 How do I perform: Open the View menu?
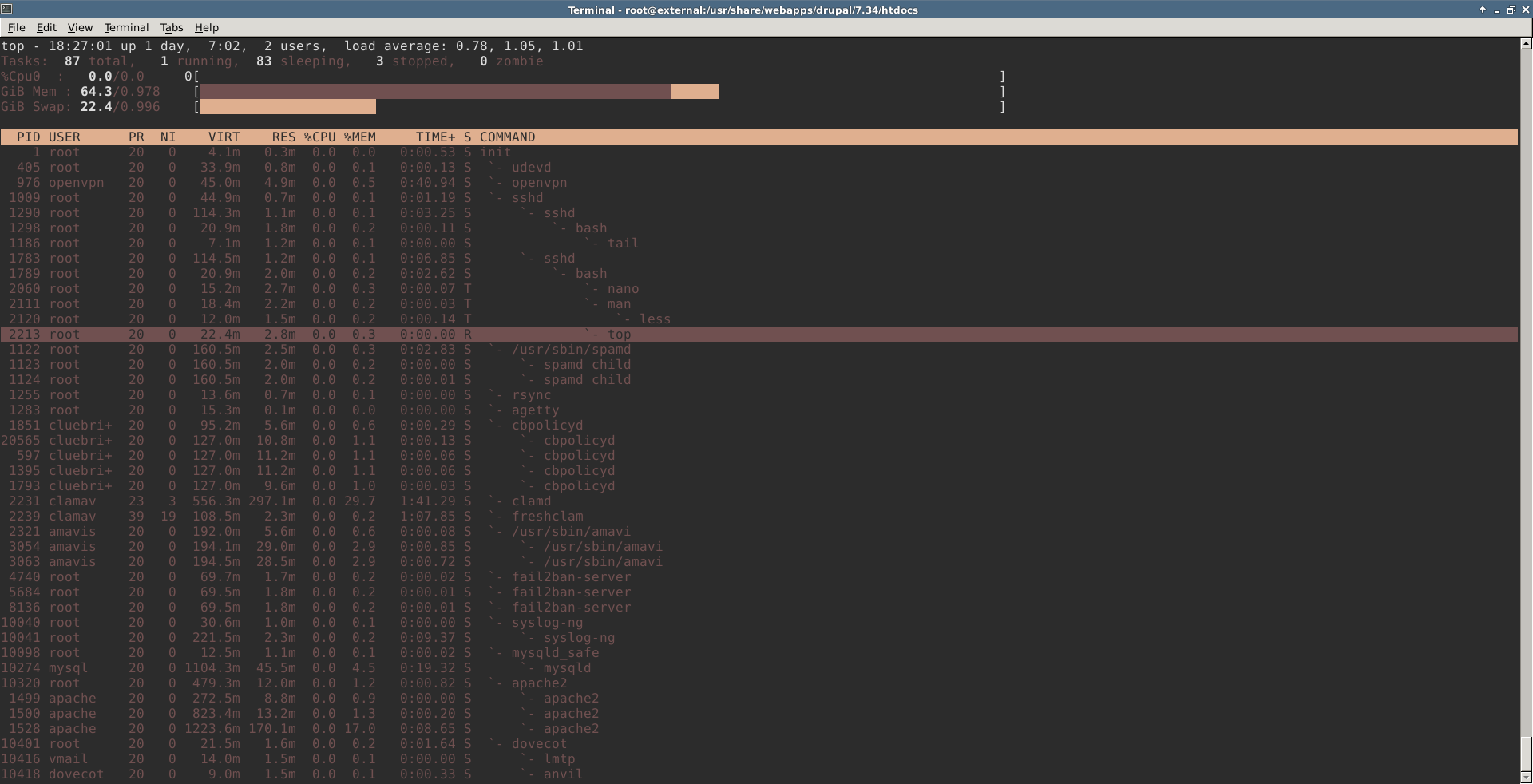[80, 27]
